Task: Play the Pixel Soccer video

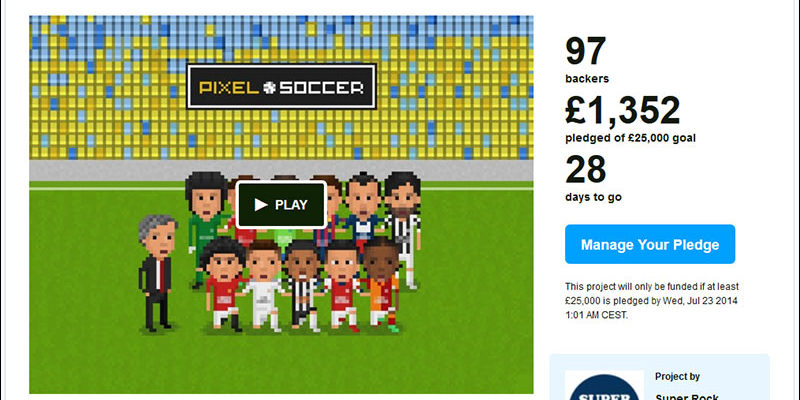Action: tap(281, 205)
